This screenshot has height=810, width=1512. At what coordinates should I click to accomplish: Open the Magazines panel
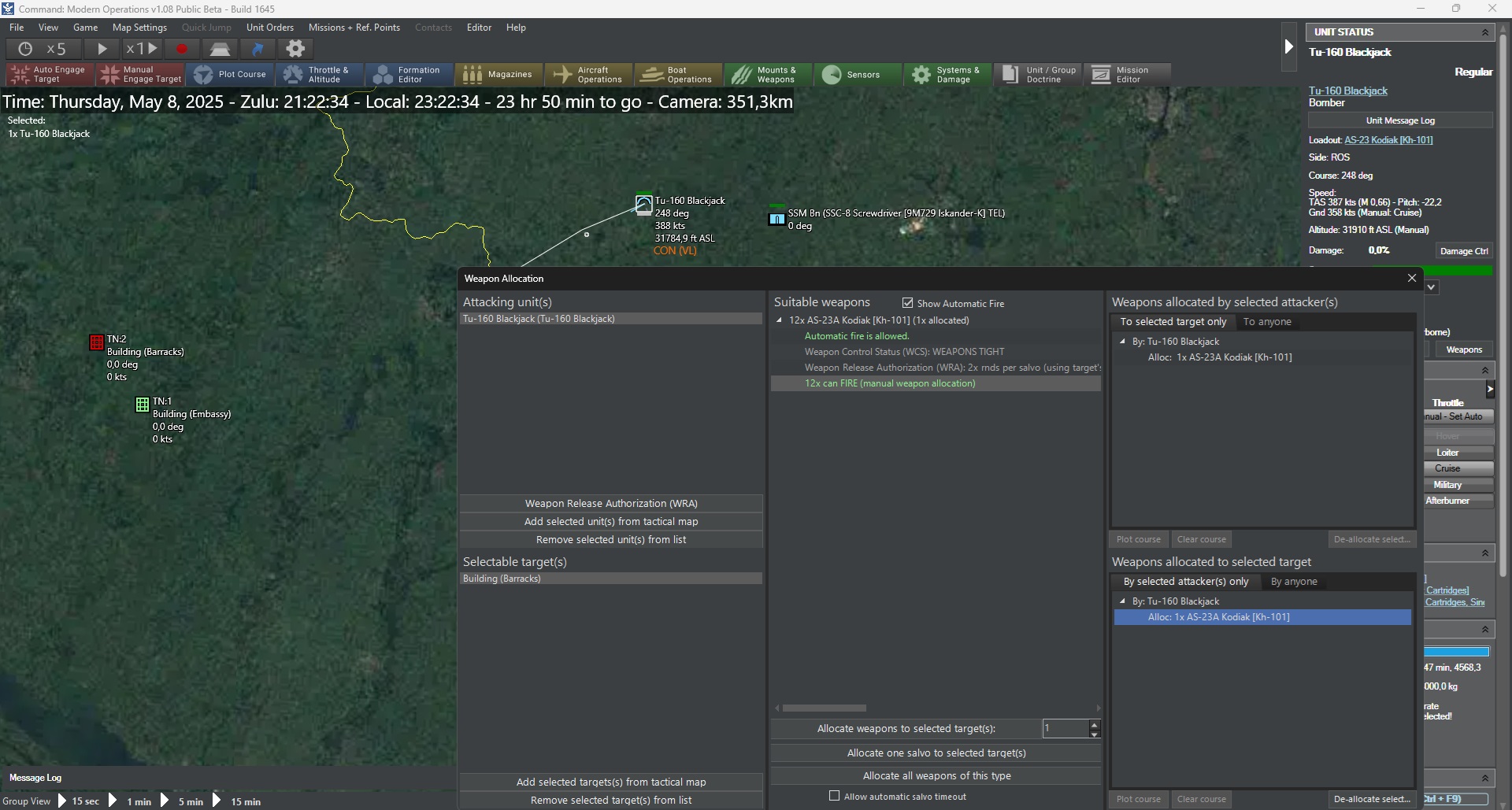click(498, 75)
